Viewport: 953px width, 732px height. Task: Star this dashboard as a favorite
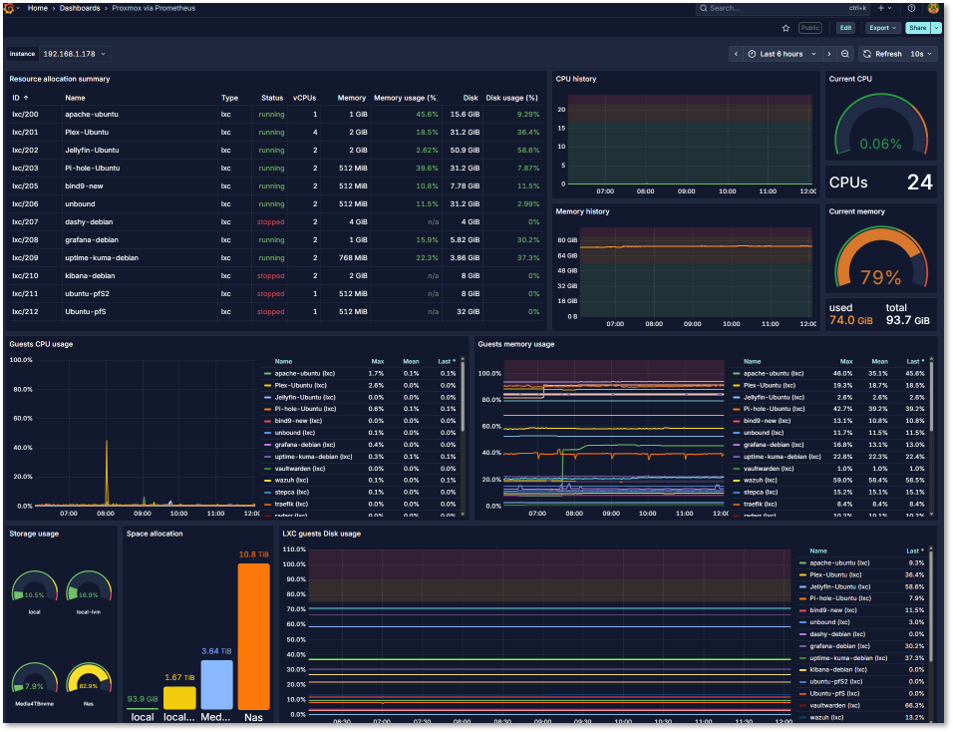[787, 28]
